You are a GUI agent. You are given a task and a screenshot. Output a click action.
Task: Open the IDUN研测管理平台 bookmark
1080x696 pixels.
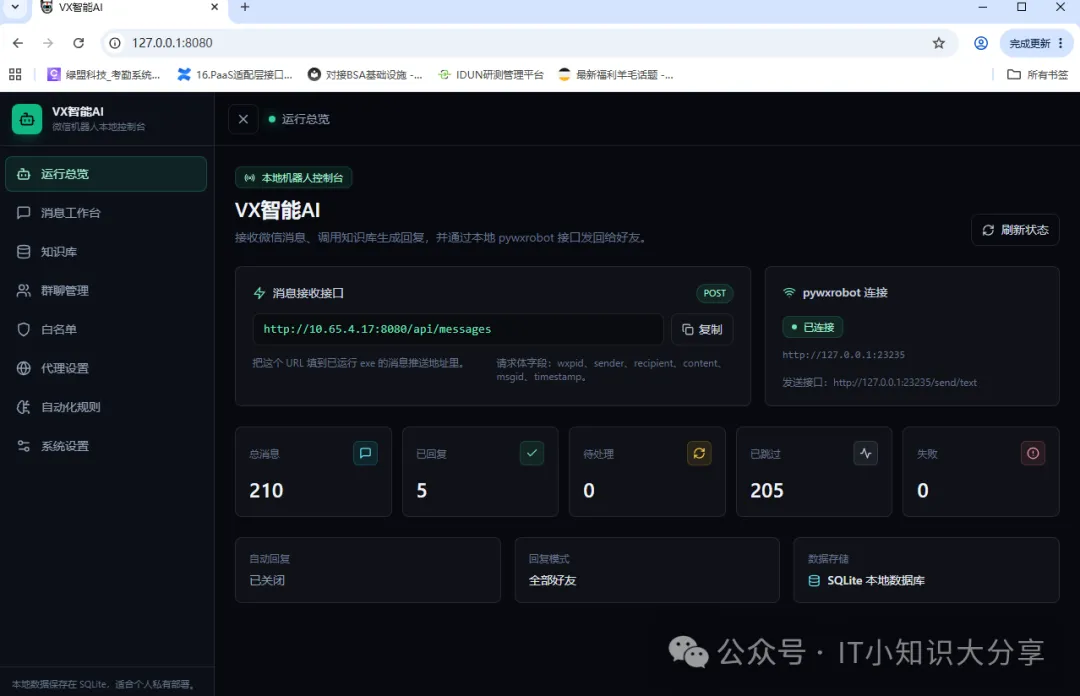(491, 74)
